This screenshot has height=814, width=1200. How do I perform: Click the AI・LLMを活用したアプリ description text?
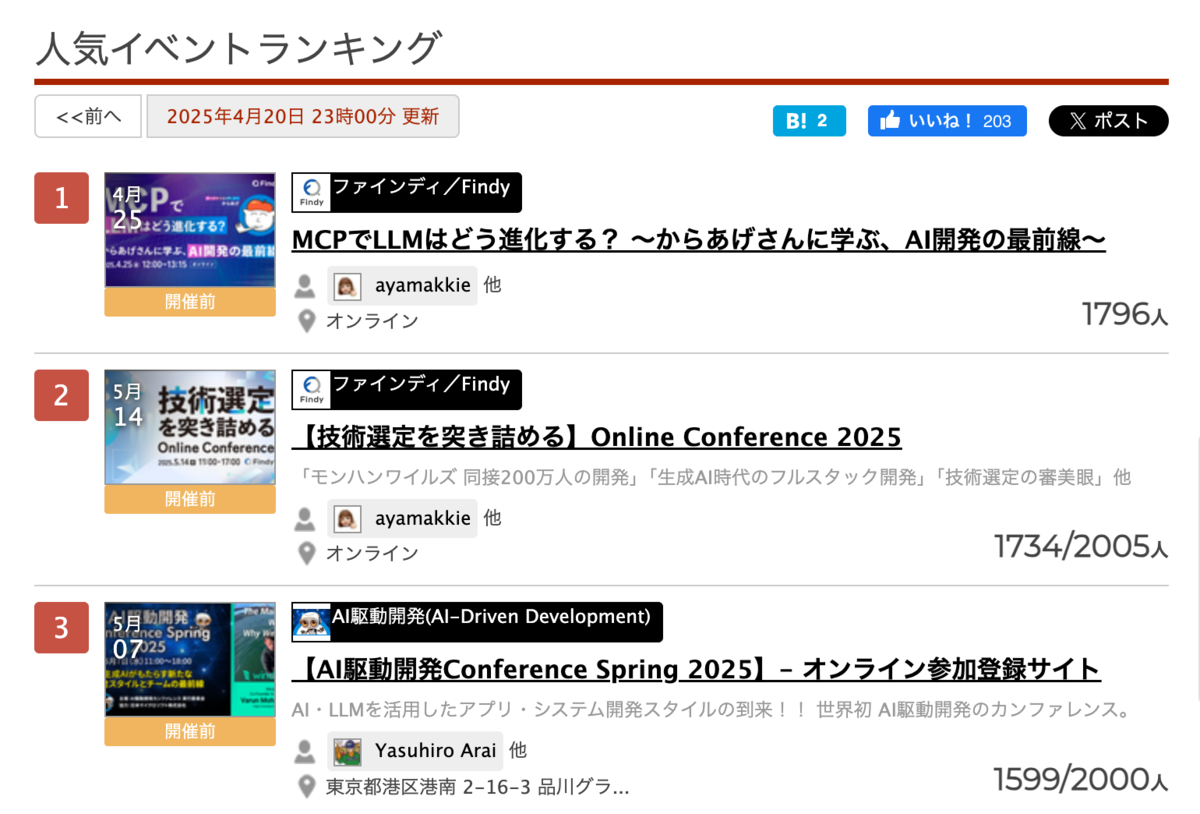711,710
